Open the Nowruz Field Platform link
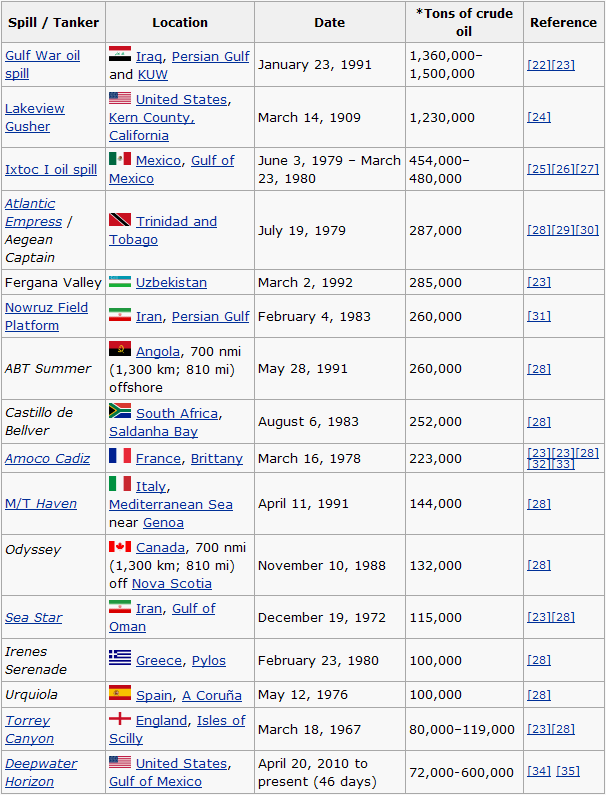 (x=46, y=316)
